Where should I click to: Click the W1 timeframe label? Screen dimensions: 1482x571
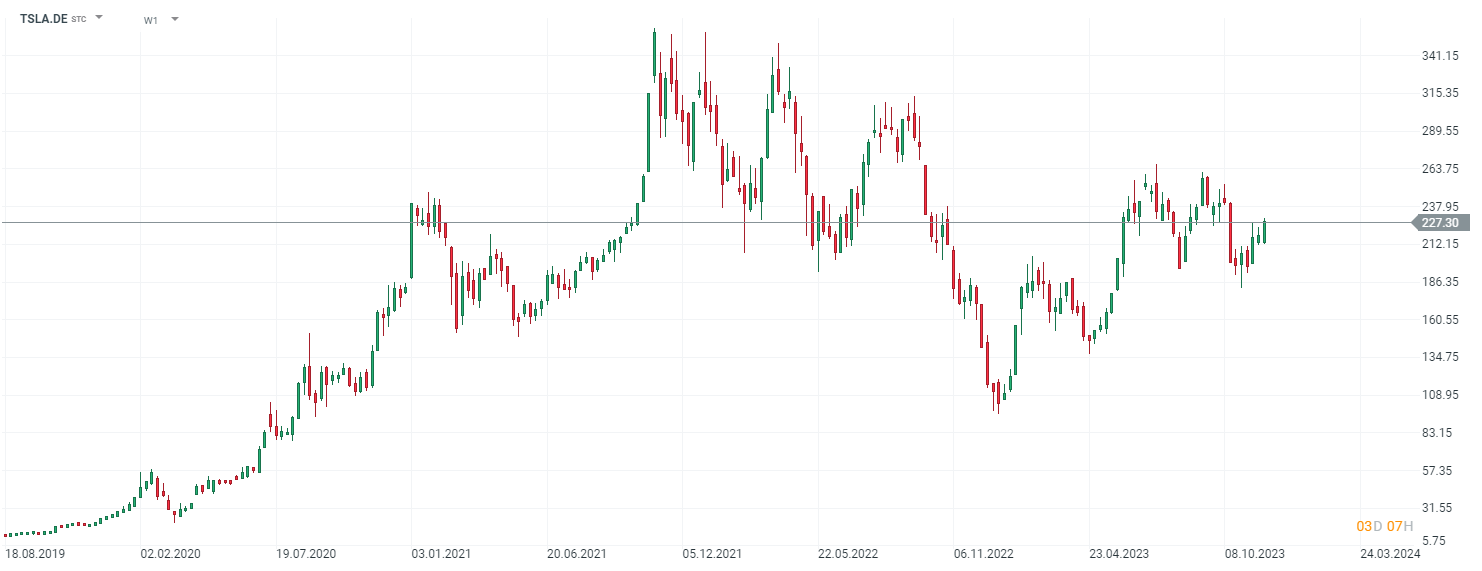151,19
